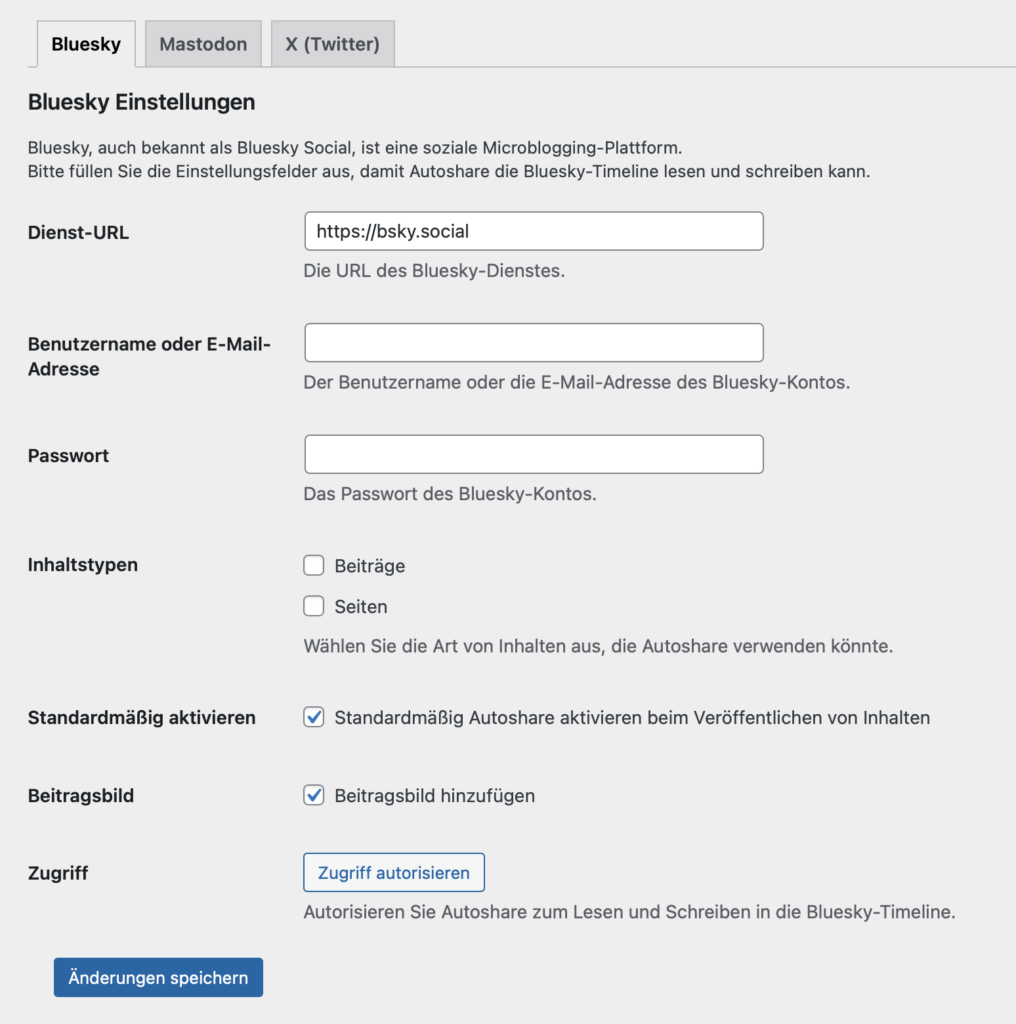1016x1024 pixels.
Task: Click the bold Standardmäßig aktivieren row label
Action: tap(141, 718)
